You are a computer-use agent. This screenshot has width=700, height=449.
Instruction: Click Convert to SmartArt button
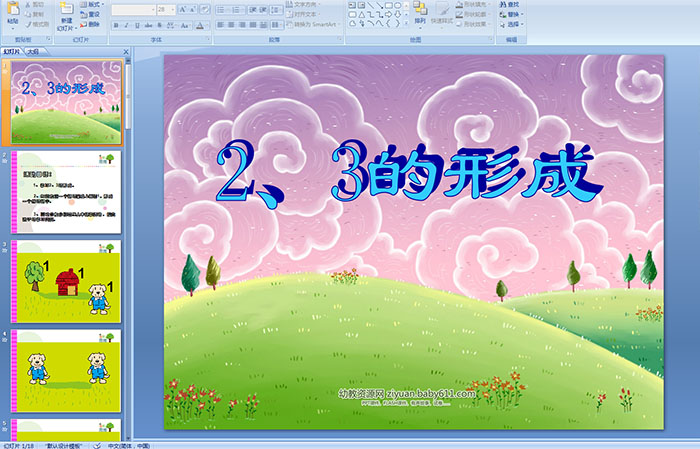(313, 24)
